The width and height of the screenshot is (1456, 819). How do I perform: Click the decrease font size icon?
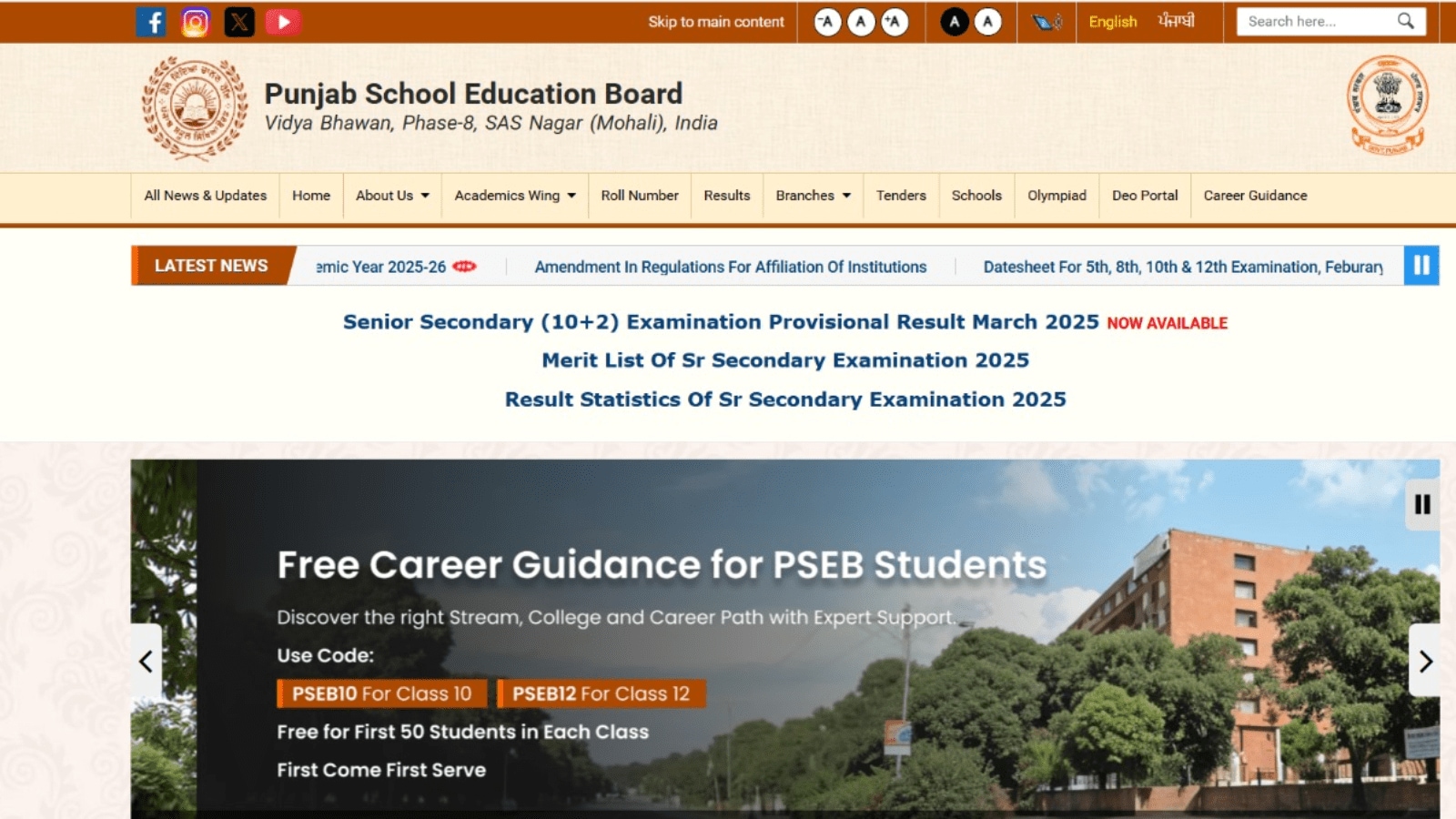pyautogui.click(x=827, y=22)
